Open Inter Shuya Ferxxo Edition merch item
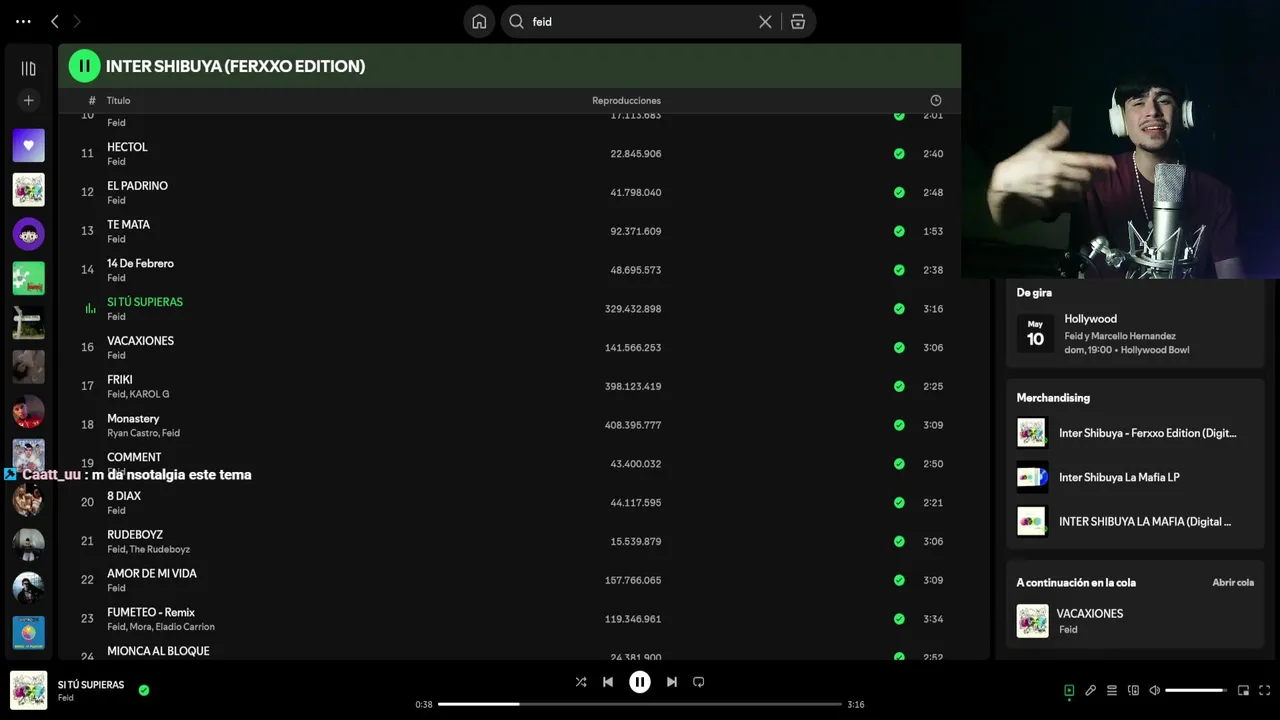1280x720 pixels. (1135, 433)
